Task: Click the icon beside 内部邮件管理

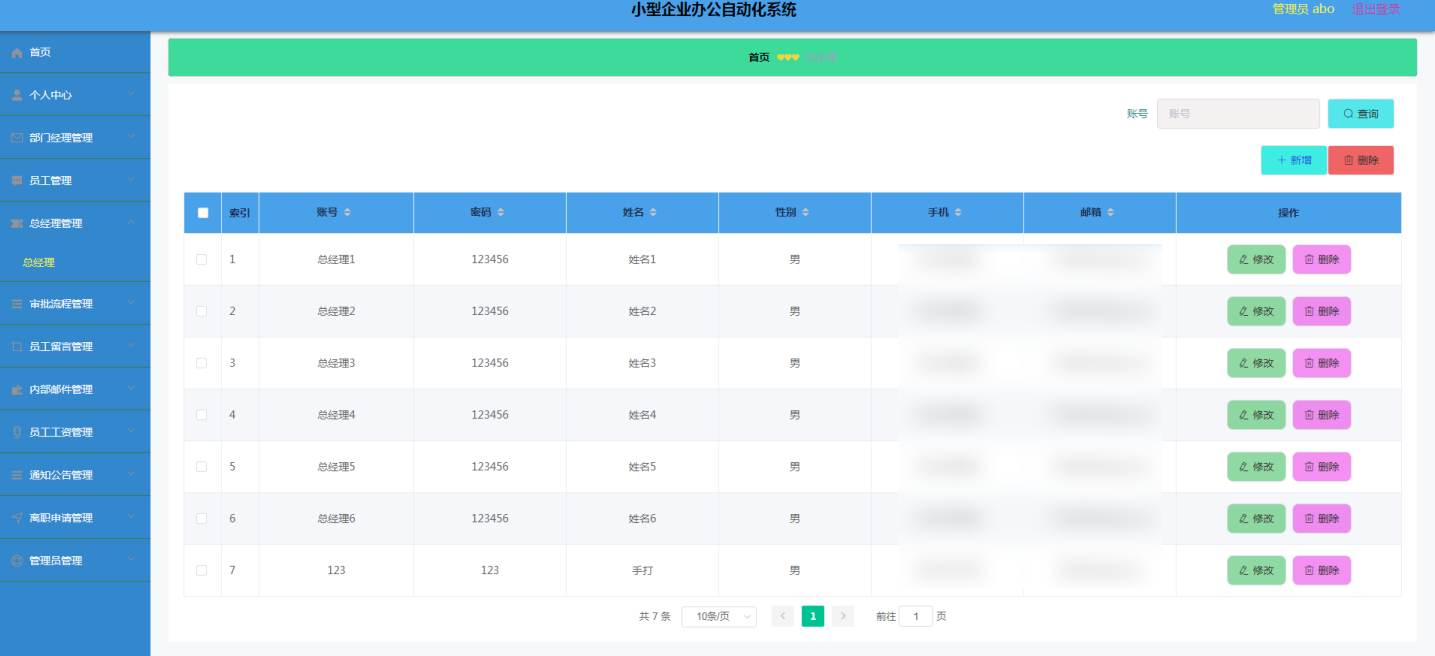Action: coord(17,390)
